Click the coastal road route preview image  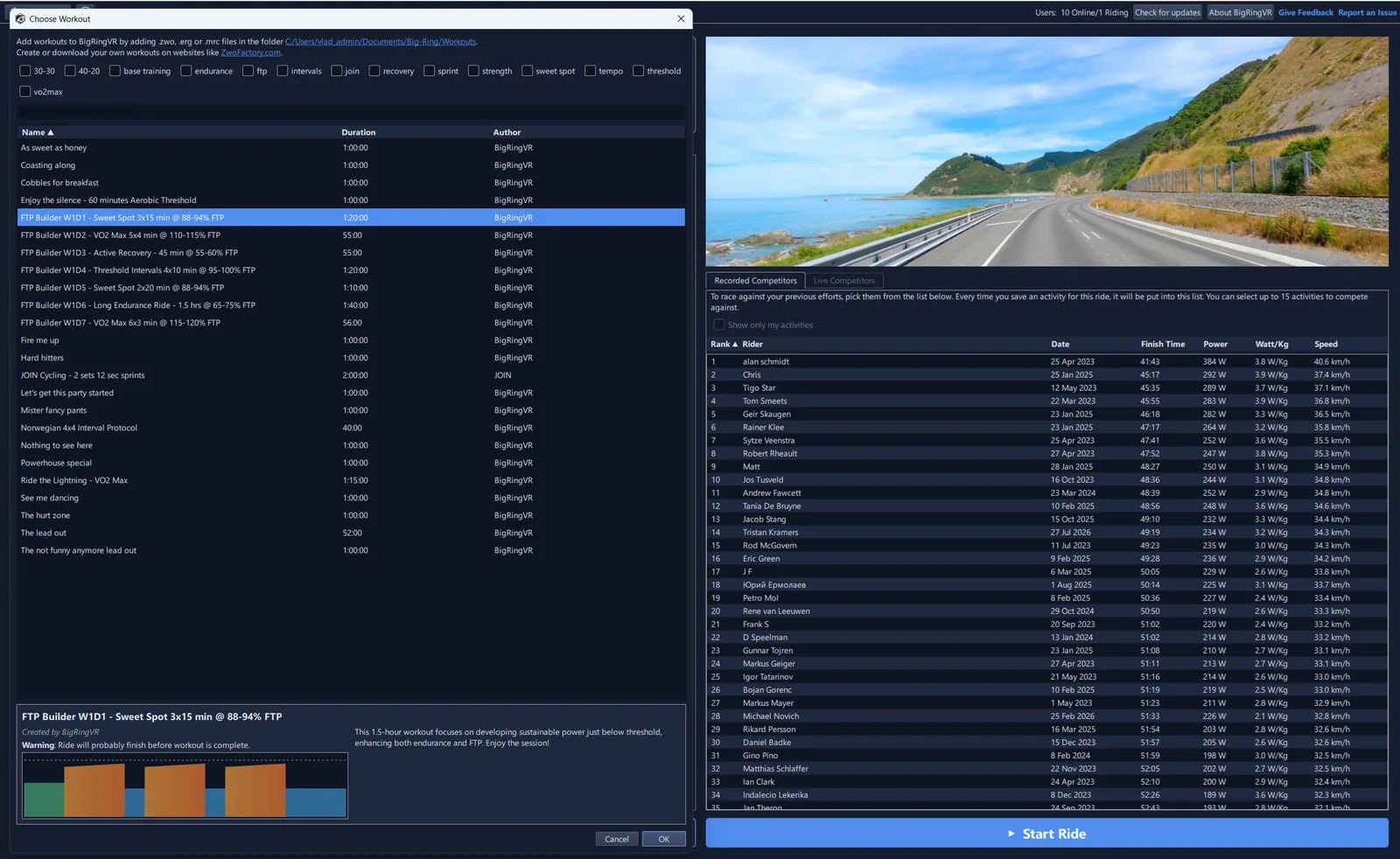click(x=1046, y=151)
